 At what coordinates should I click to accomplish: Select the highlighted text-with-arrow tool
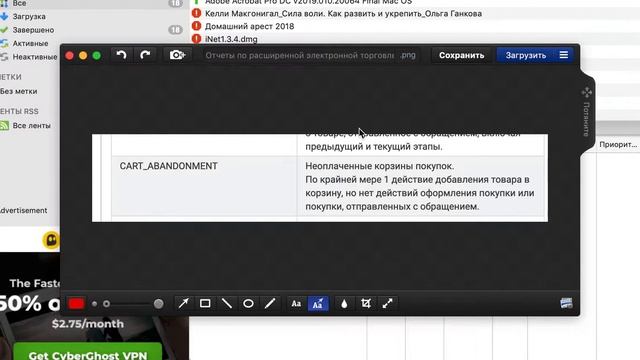click(318, 304)
